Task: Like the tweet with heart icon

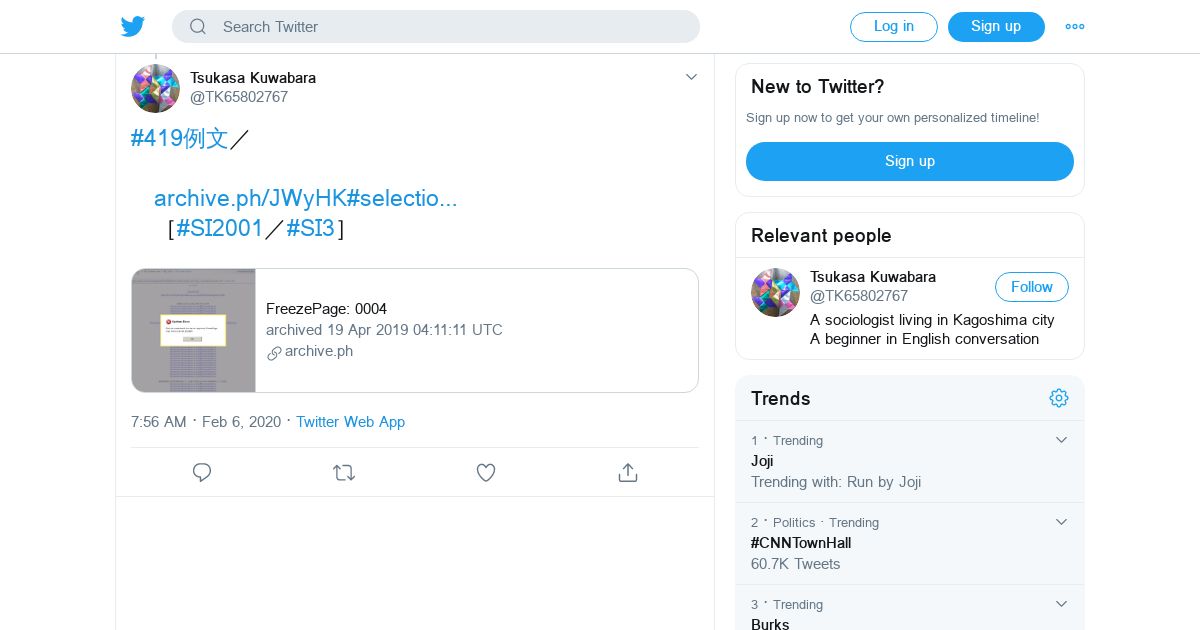Action: coord(486,473)
